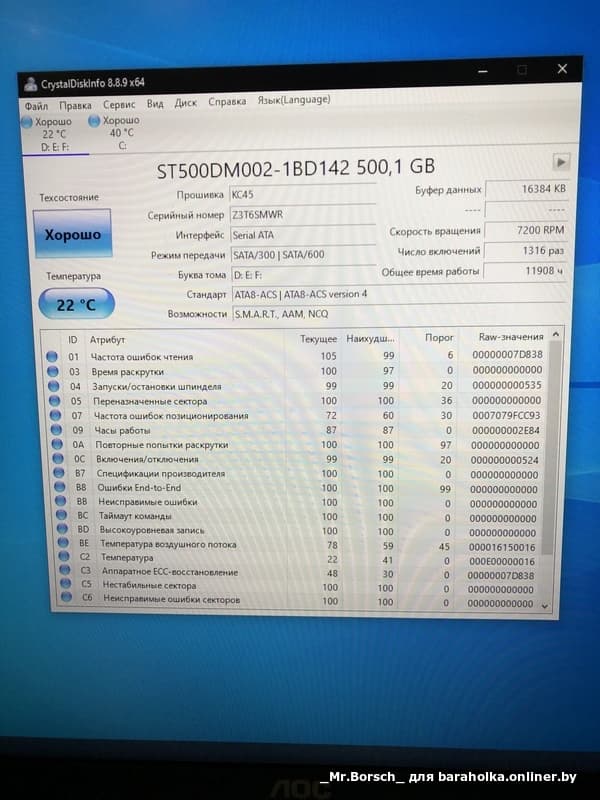Click status icon for attribute BE

pos(63,543)
